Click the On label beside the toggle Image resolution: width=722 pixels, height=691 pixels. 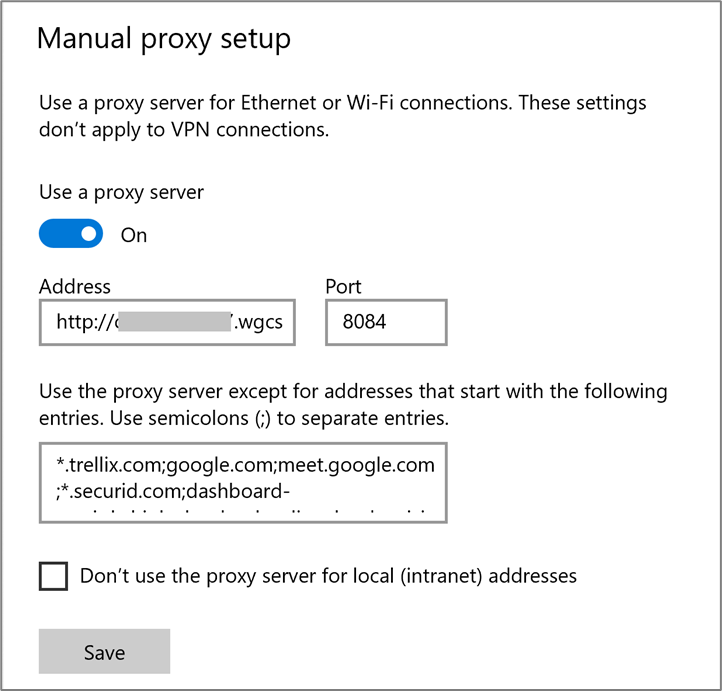point(133,235)
